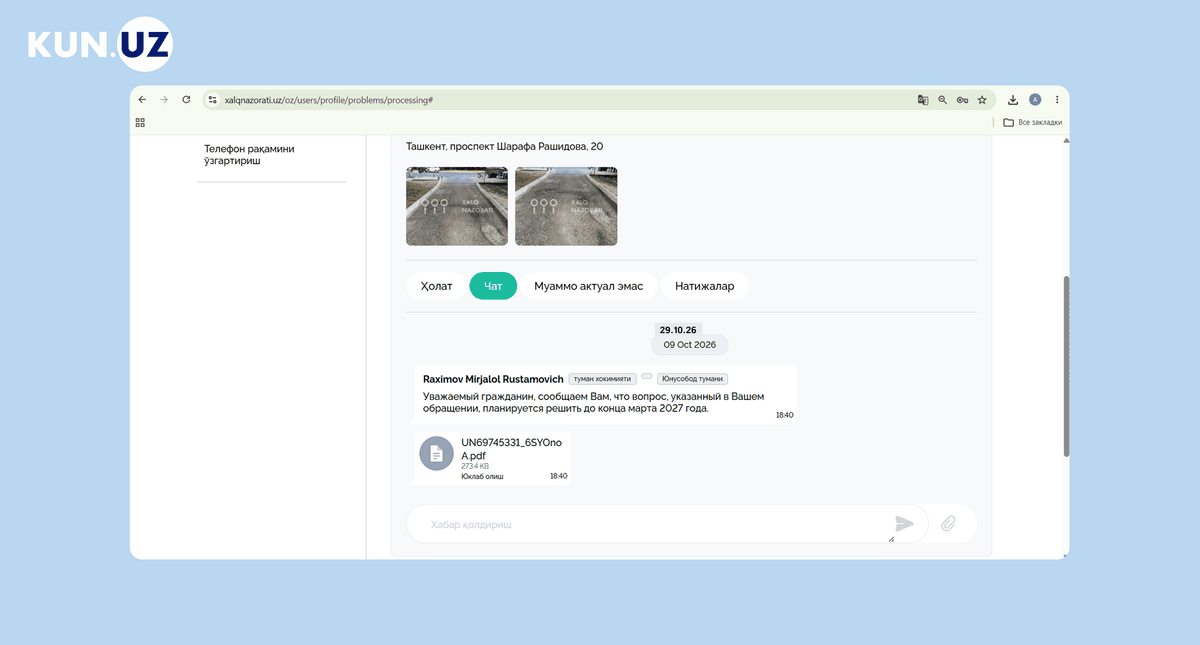This screenshot has width=1200, height=645.
Task: Click the translate page icon
Action: pos(923,100)
